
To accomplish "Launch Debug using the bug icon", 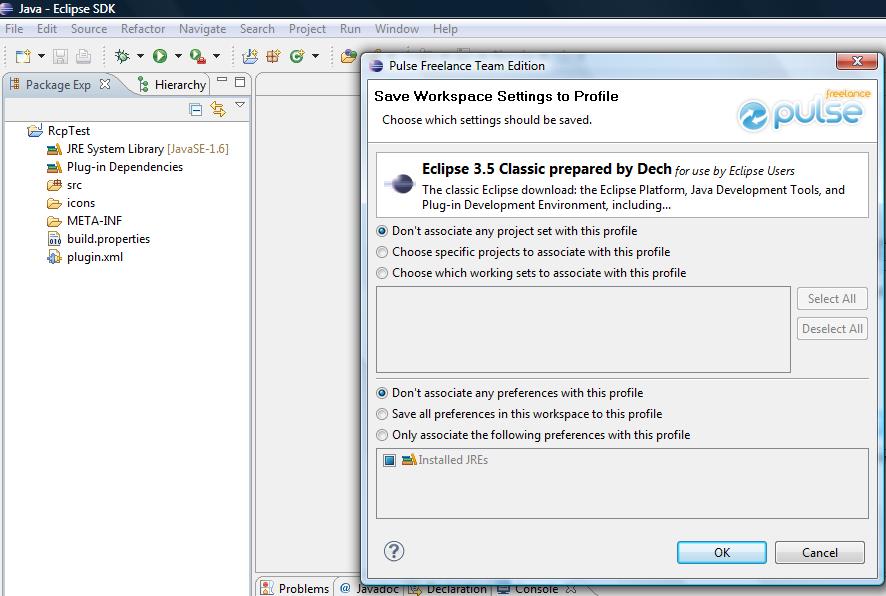I will tap(121, 56).
